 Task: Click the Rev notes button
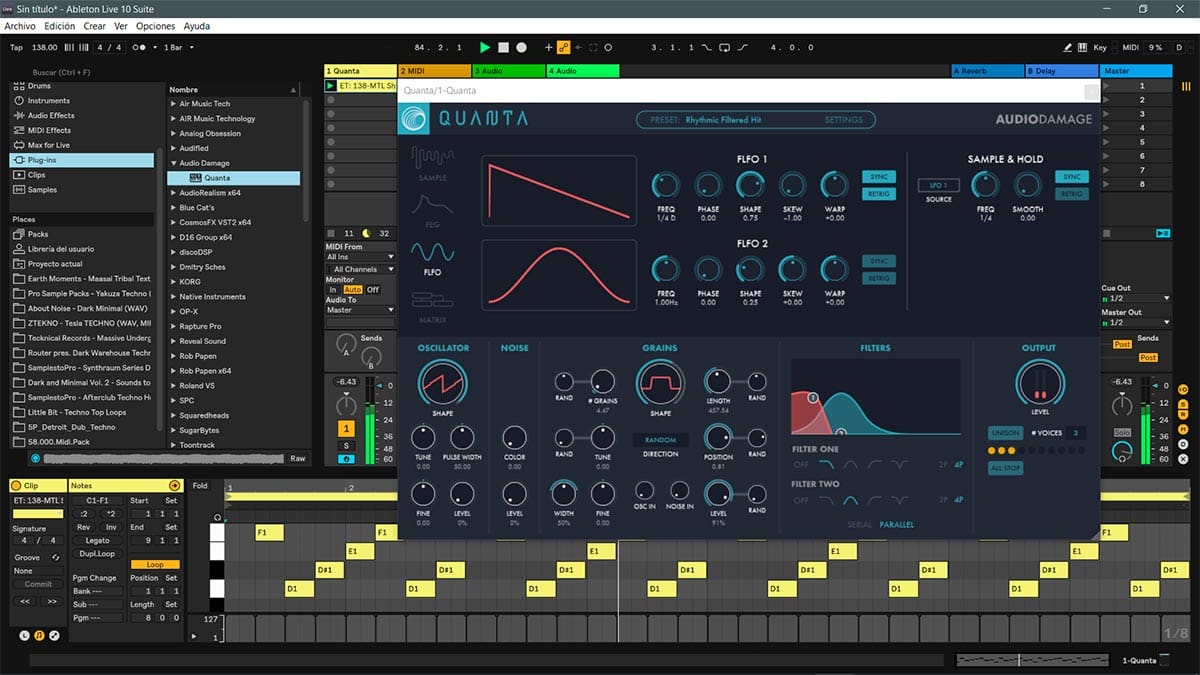(83, 527)
